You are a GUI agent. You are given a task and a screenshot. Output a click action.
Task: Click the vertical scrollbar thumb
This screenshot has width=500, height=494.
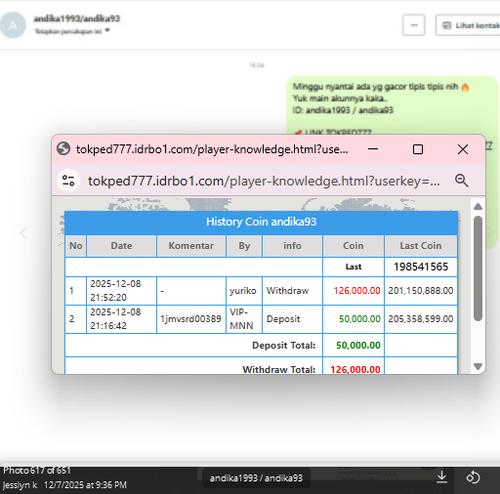478,268
